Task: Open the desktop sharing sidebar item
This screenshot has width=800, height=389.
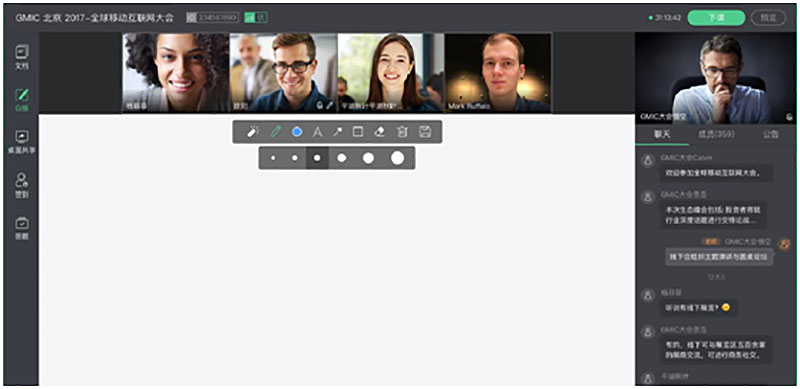Action: tap(22, 142)
